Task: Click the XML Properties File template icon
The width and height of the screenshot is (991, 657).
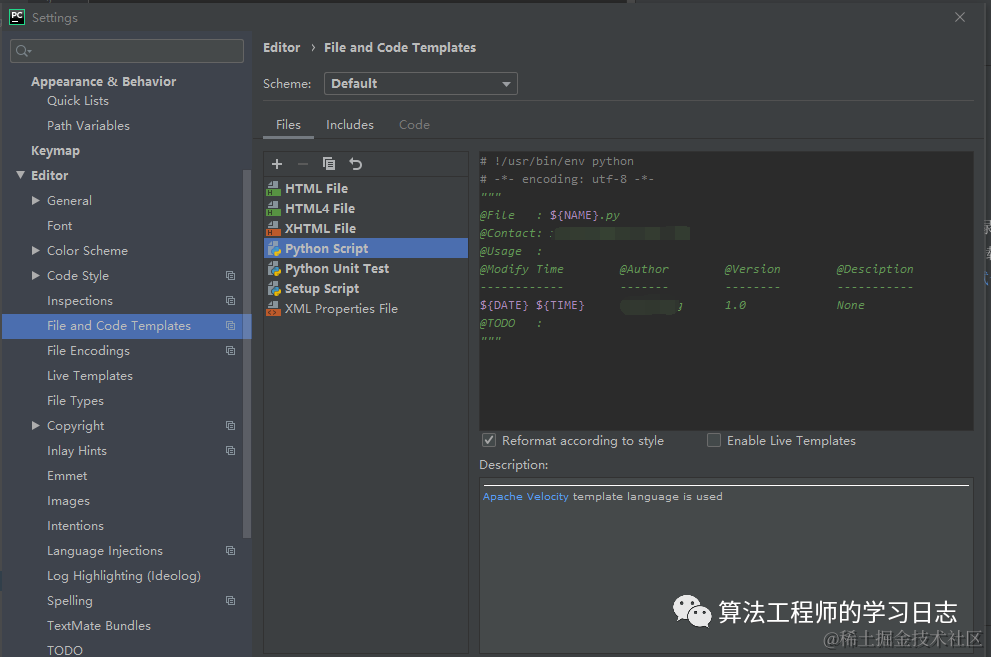Action: [x=274, y=309]
